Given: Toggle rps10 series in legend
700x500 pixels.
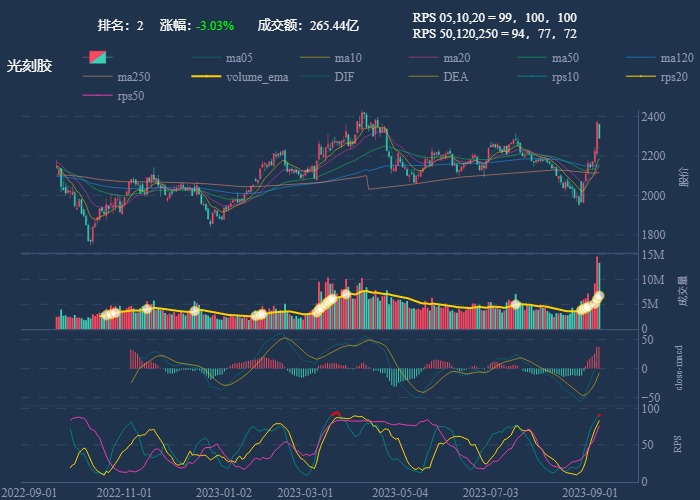Looking at the screenshot, I should click(x=552, y=77).
